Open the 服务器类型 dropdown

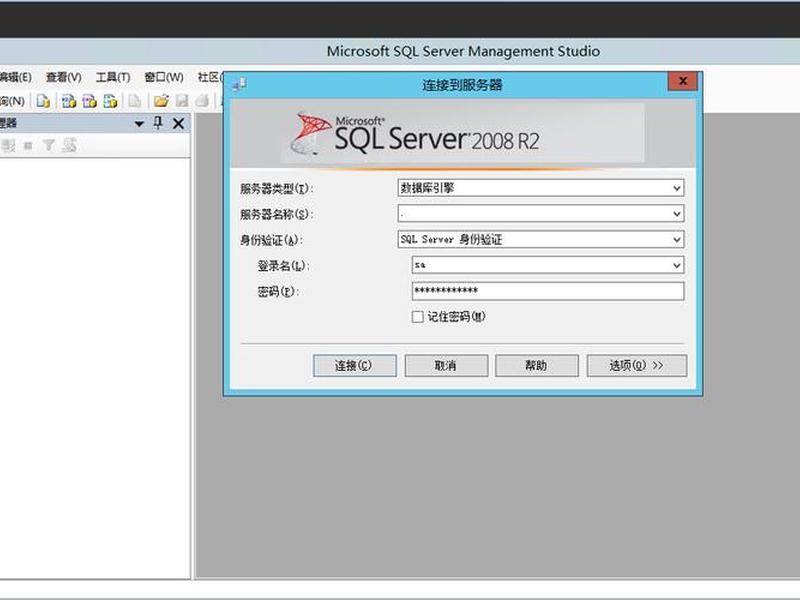coord(677,188)
